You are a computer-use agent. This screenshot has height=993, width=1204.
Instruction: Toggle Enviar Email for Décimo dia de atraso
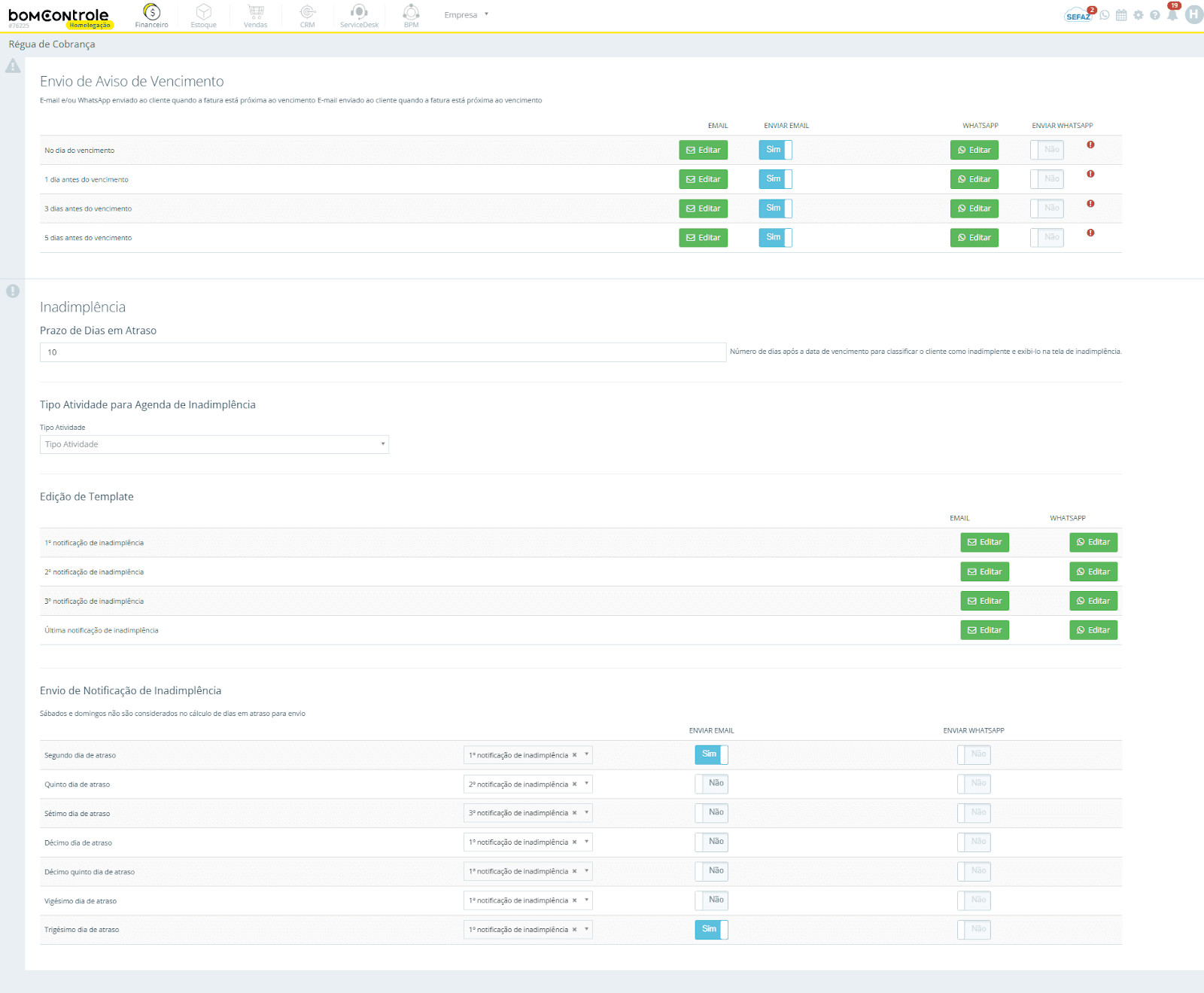pos(711,842)
